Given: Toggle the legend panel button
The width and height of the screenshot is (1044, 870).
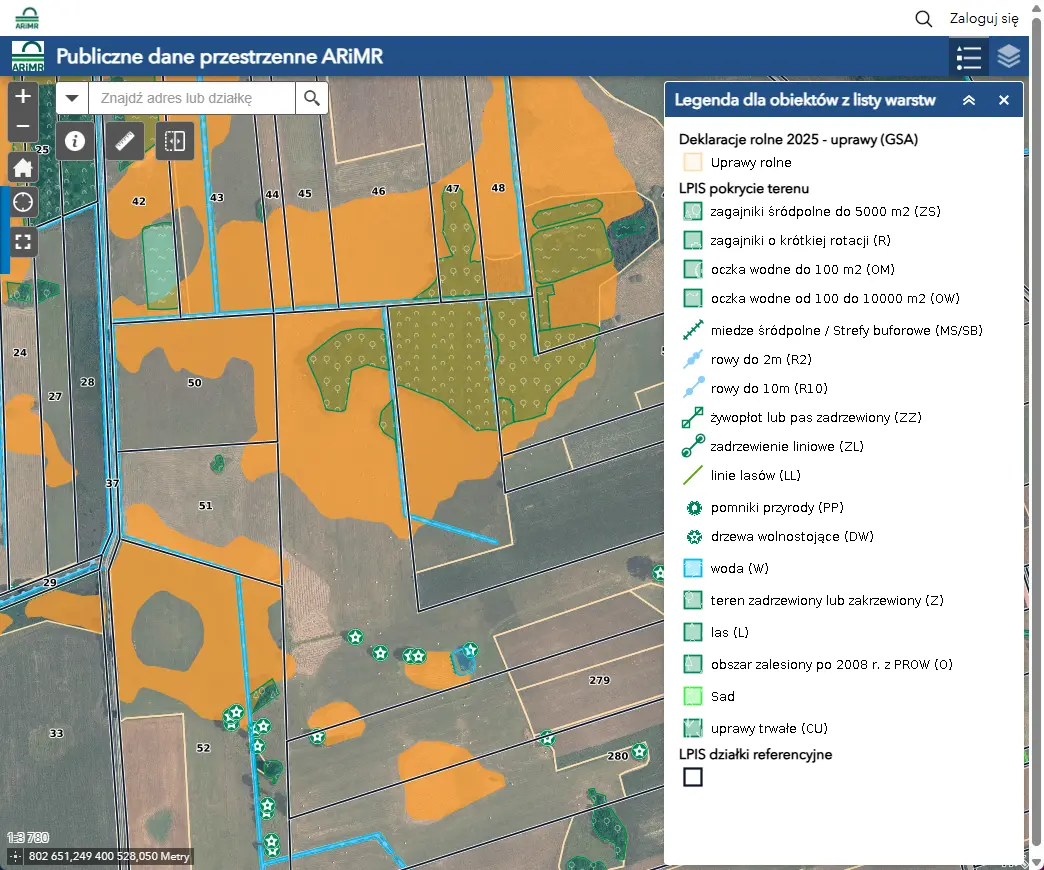Looking at the screenshot, I should tap(968, 57).
